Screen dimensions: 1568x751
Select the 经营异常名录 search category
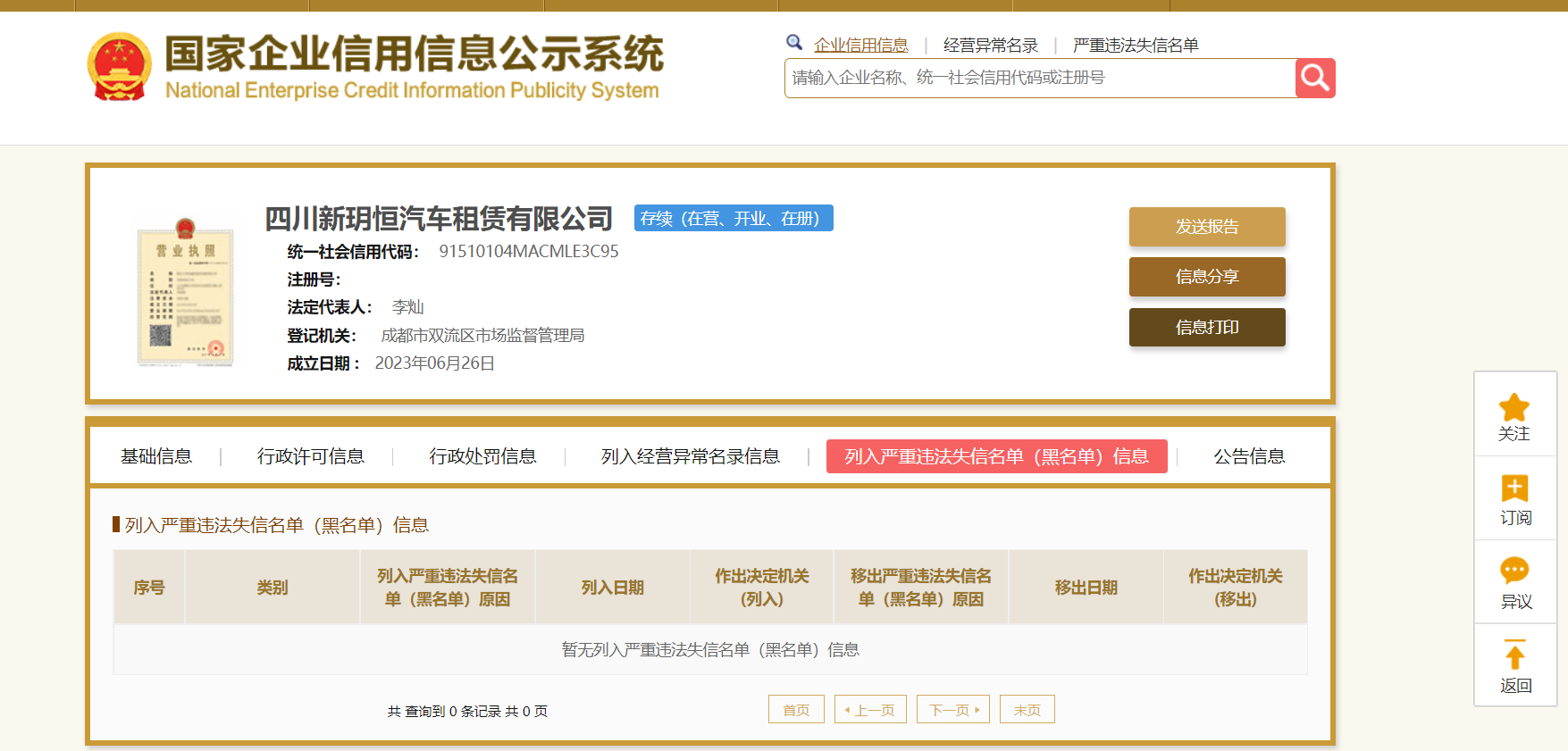point(991,45)
